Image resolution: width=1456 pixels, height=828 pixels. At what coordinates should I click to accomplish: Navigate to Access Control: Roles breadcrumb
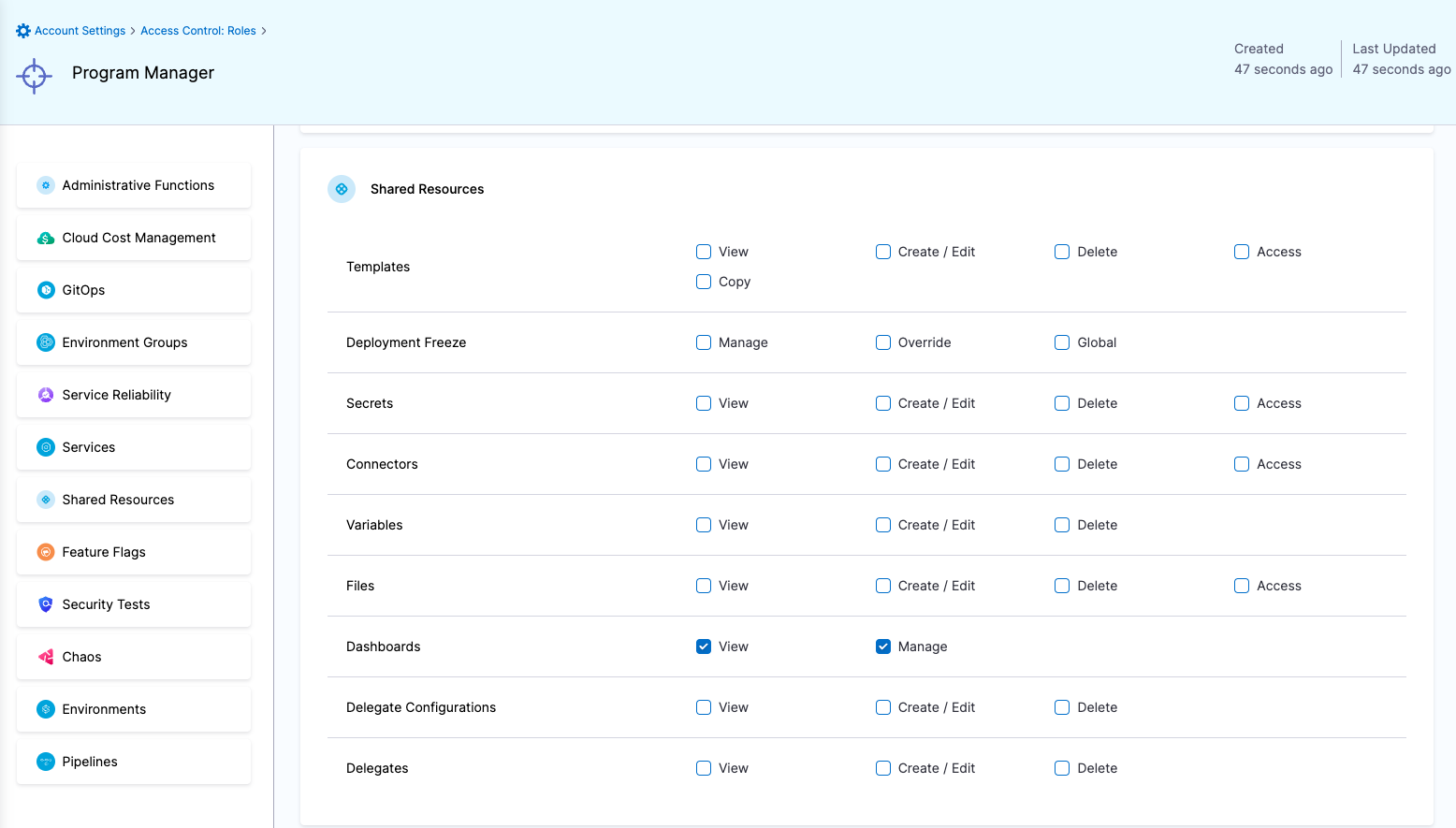point(197,30)
